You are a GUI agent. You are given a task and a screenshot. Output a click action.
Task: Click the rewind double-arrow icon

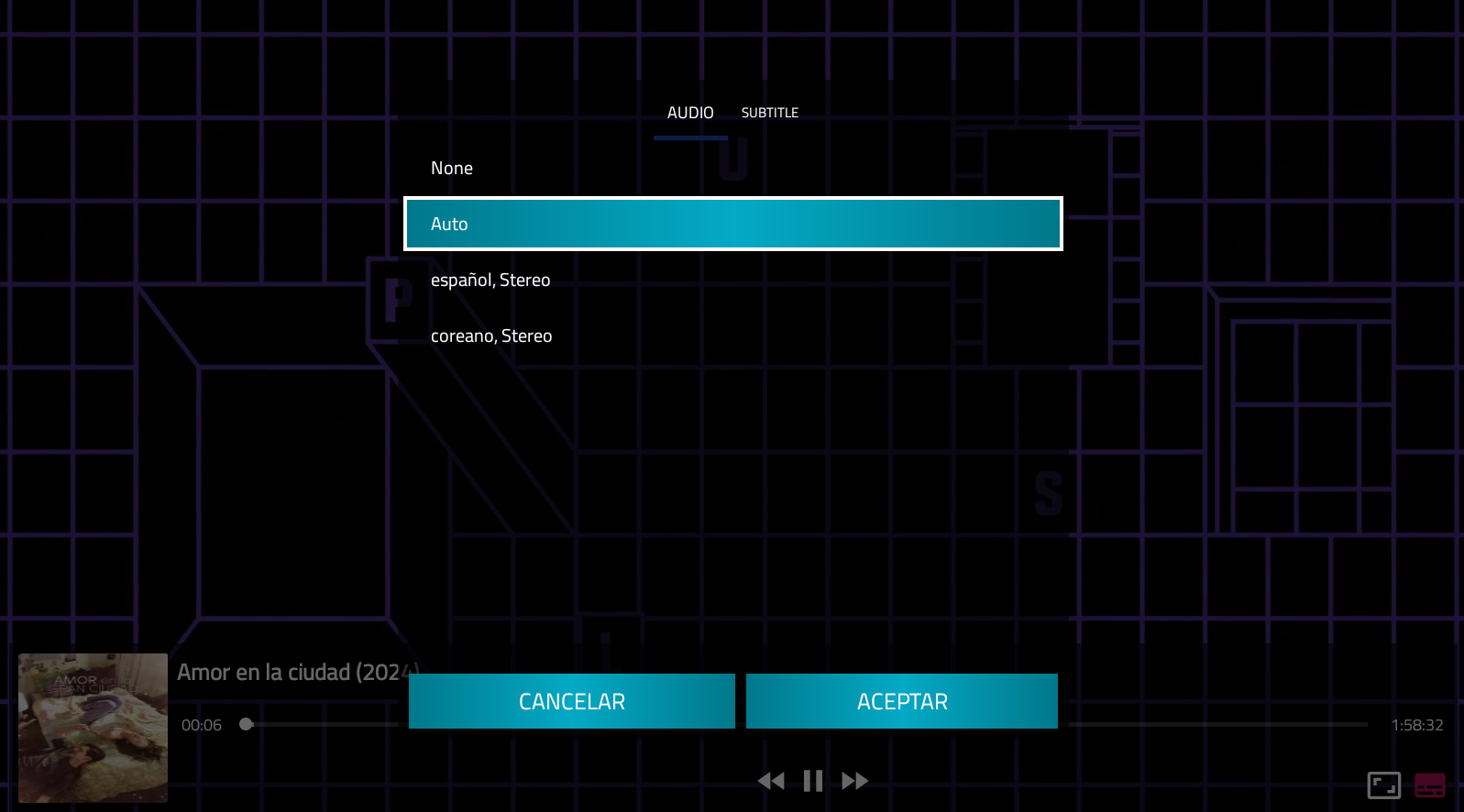pos(771,781)
